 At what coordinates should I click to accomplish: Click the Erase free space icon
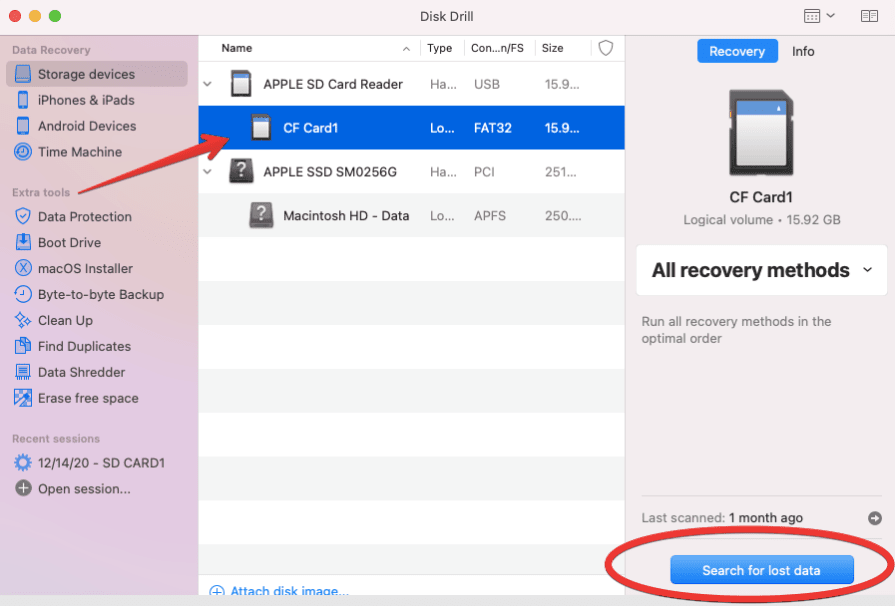pos(22,398)
